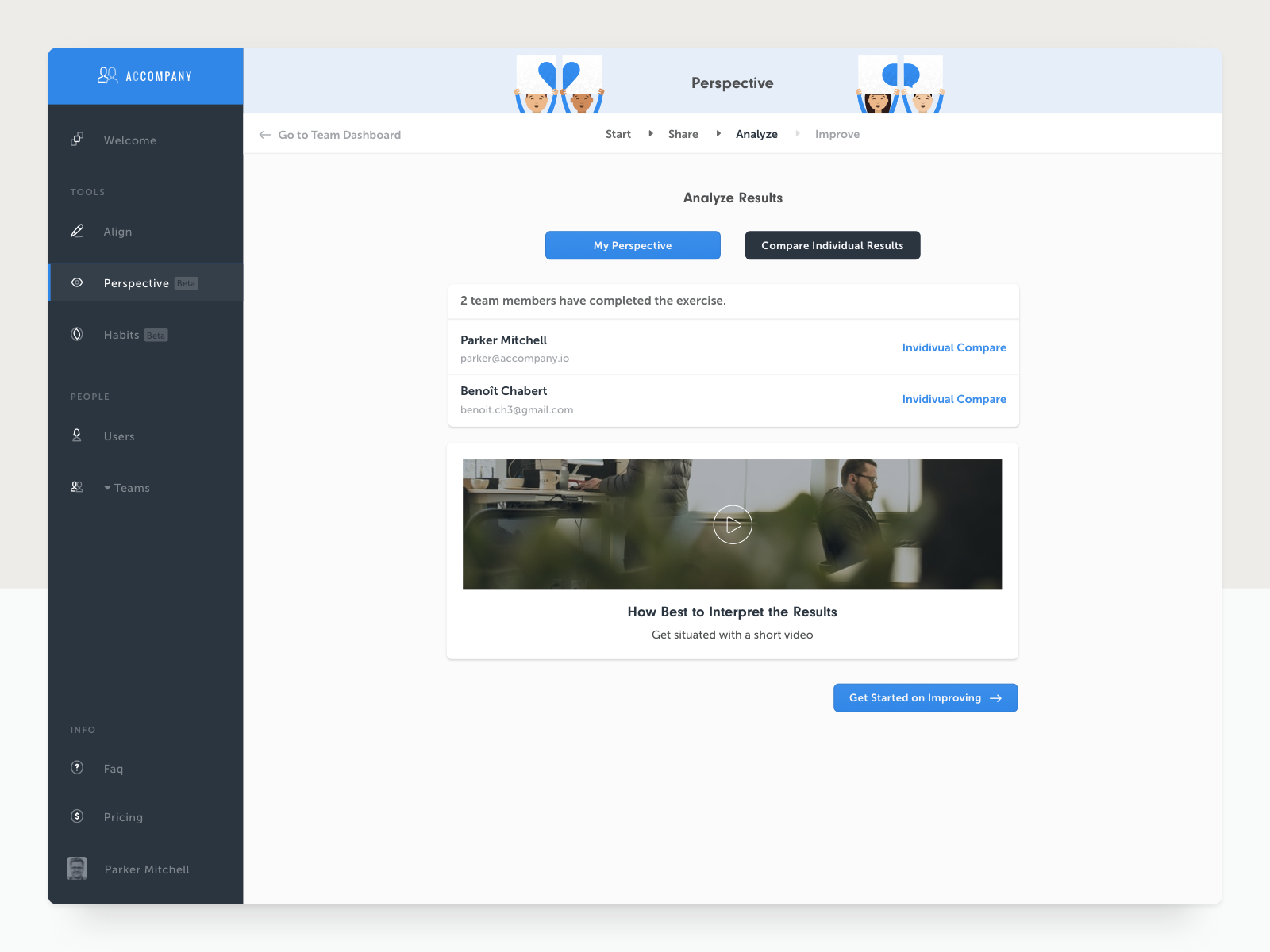The width and height of the screenshot is (1270, 952).
Task: Go to the Share step
Action: click(x=683, y=134)
